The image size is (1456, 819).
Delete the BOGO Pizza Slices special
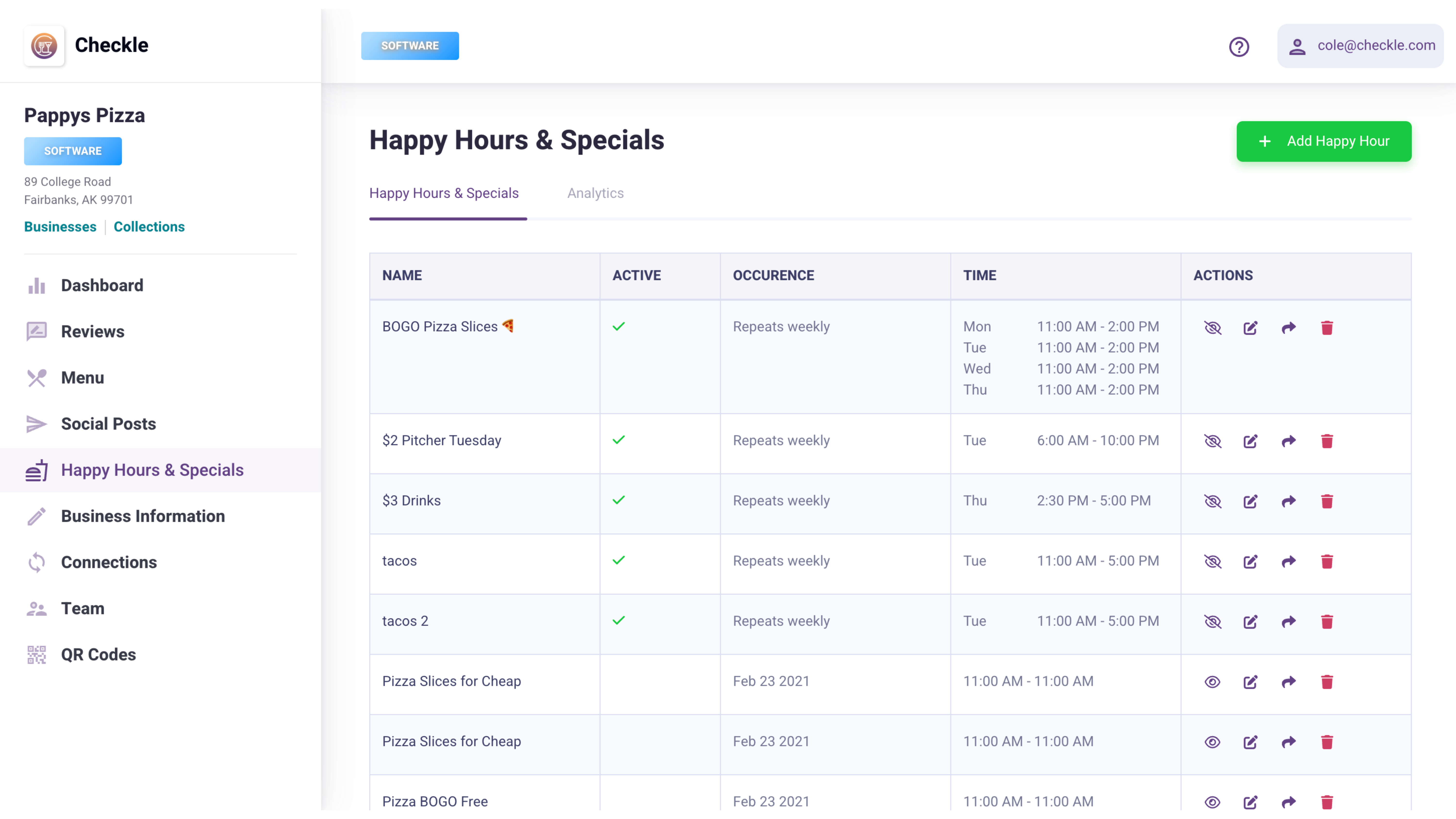pyautogui.click(x=1327, y=328)
